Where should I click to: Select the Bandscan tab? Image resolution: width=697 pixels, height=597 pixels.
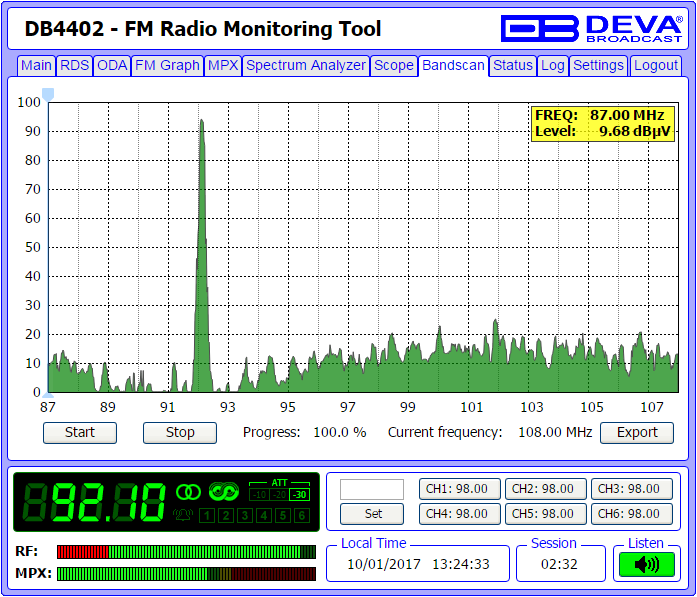pyautogui.click(x=453, y=65)
